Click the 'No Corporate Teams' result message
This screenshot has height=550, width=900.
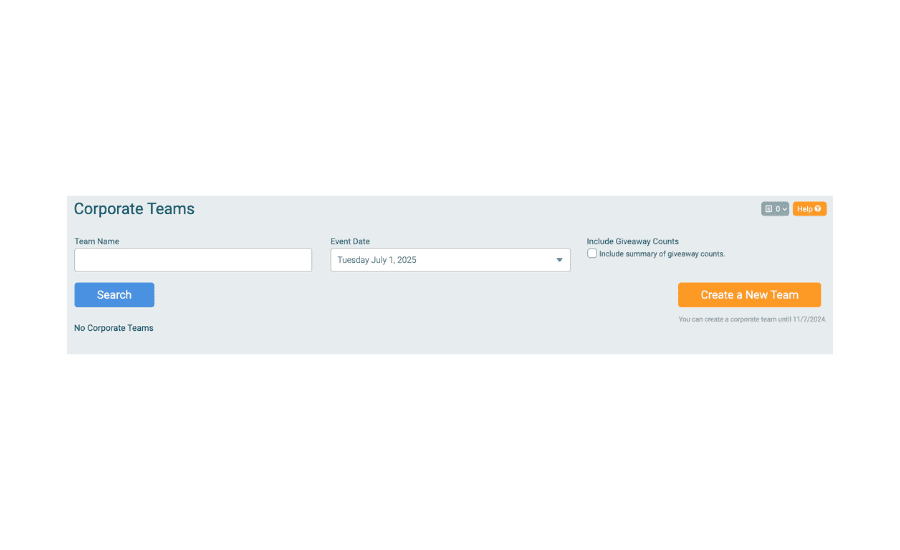tap(114, 328)
